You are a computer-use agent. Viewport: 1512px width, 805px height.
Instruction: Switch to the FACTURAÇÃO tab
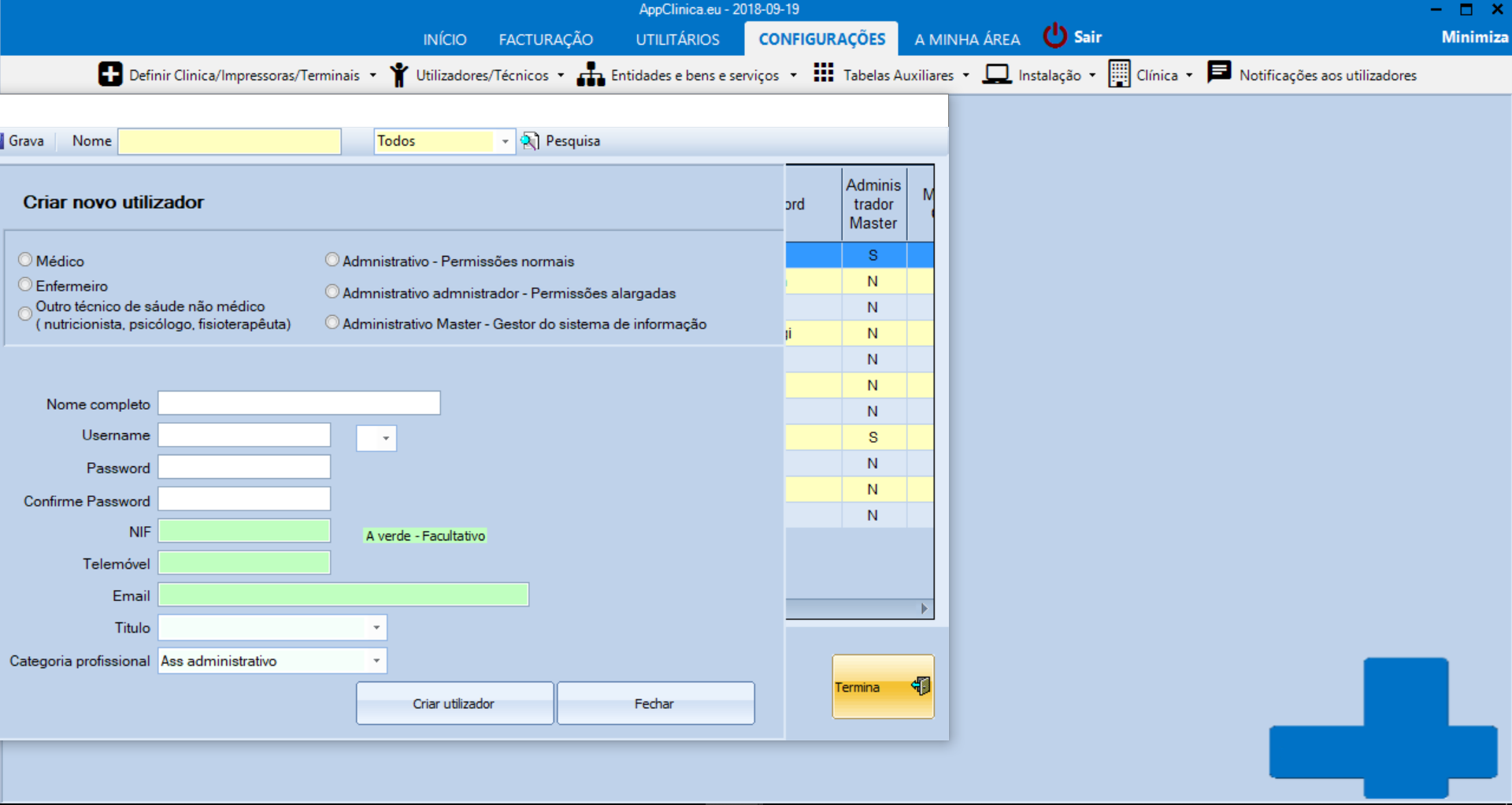546,39
